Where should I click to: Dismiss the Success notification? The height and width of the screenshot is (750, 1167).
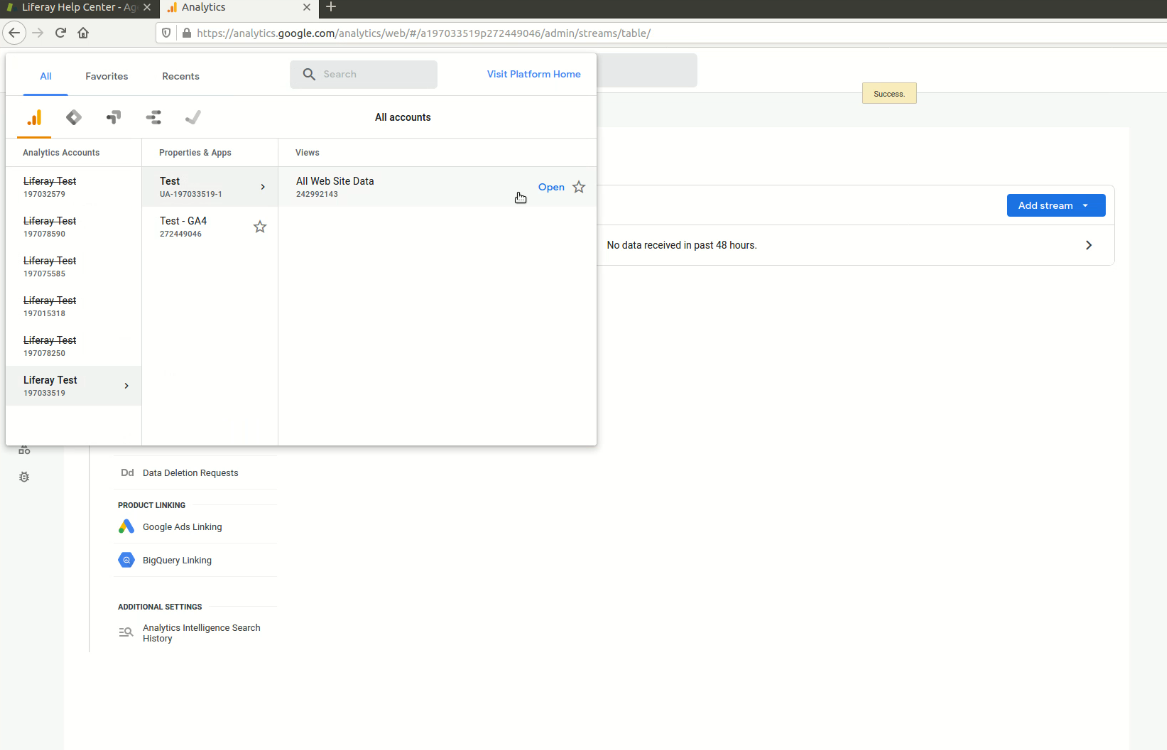(x=889, y=94)
